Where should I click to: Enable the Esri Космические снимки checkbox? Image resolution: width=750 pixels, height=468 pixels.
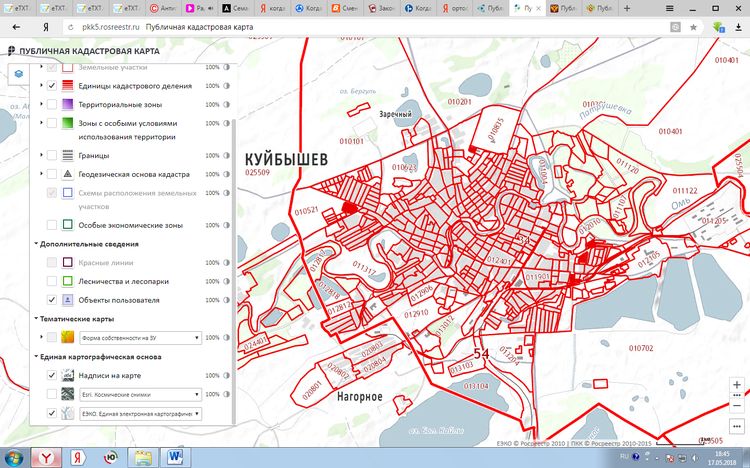pyautogui.click(x=52, y=394)
